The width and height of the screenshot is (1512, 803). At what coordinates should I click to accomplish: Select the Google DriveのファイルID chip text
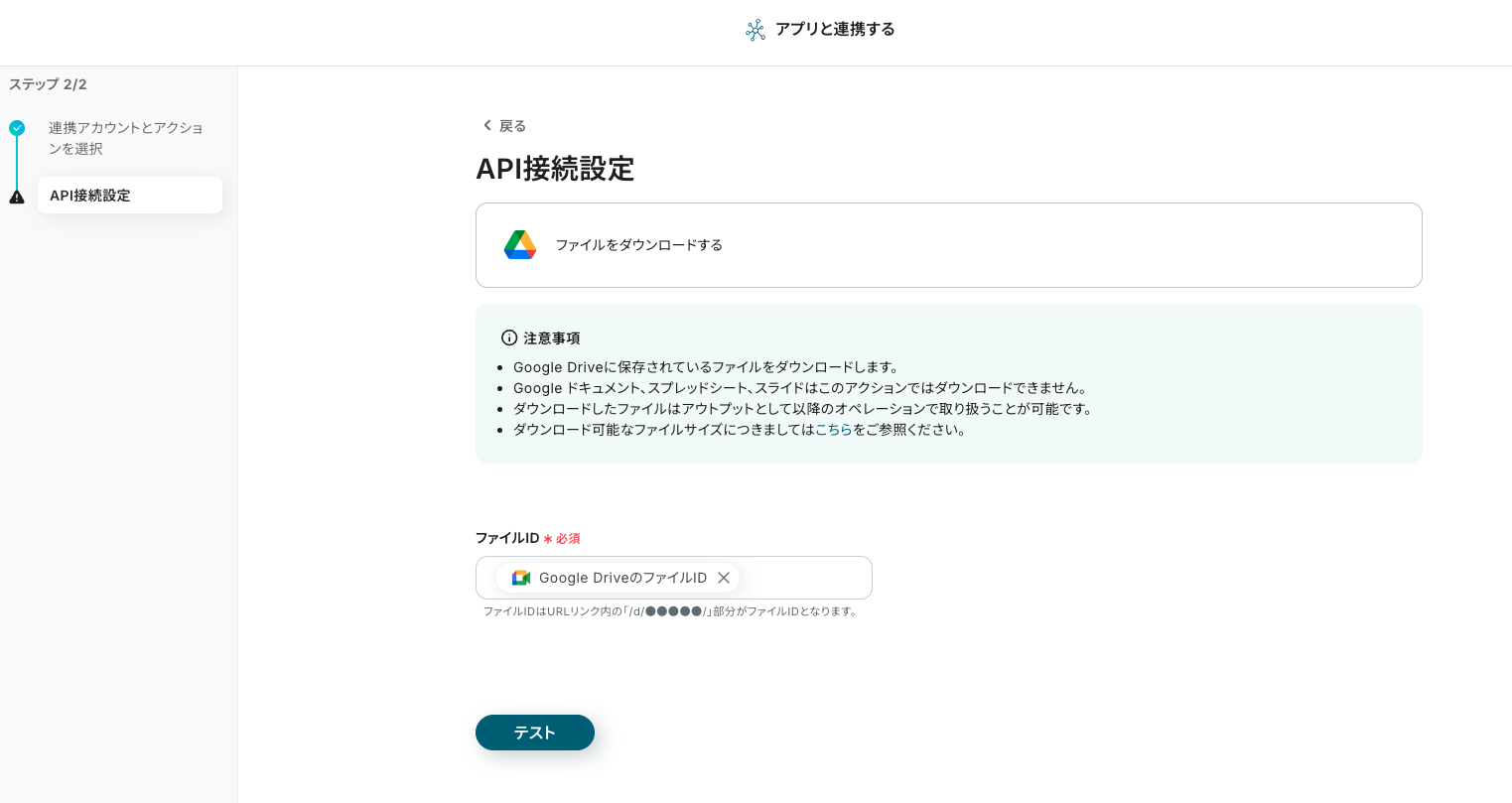[622, 578]
